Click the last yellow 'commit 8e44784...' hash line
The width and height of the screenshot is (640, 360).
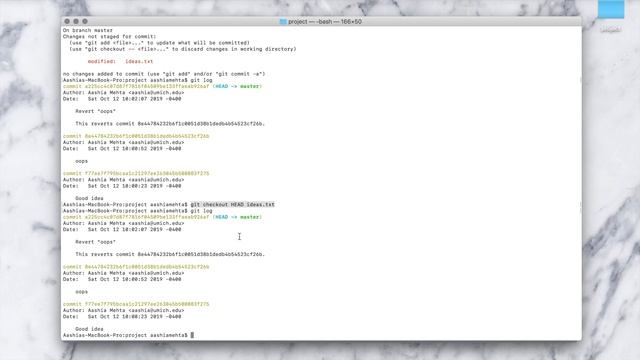[136, 267]
